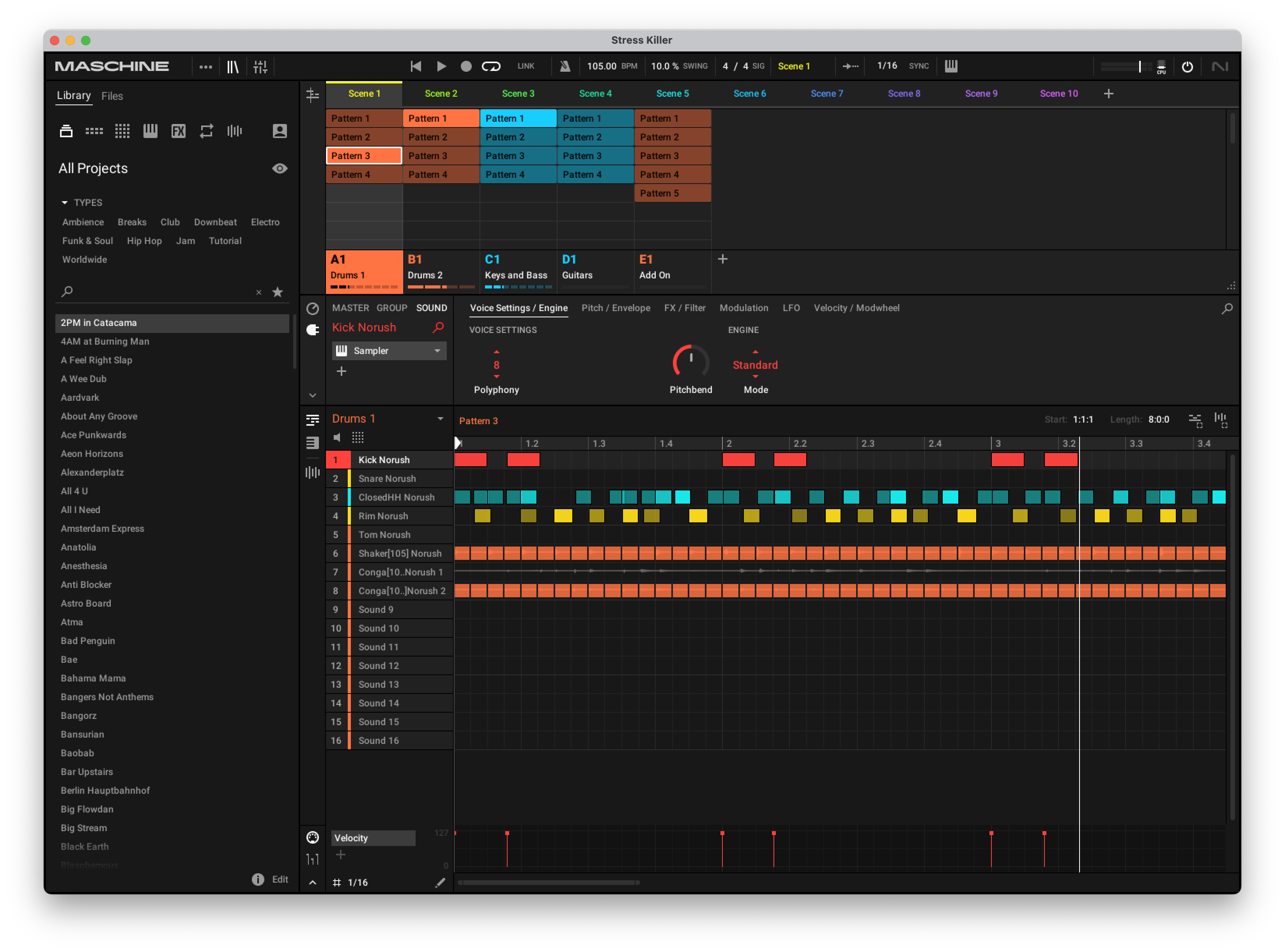This screenshot has height=952, width=1285.
Task: Open the LFO page
Action: tap(791, 308)
